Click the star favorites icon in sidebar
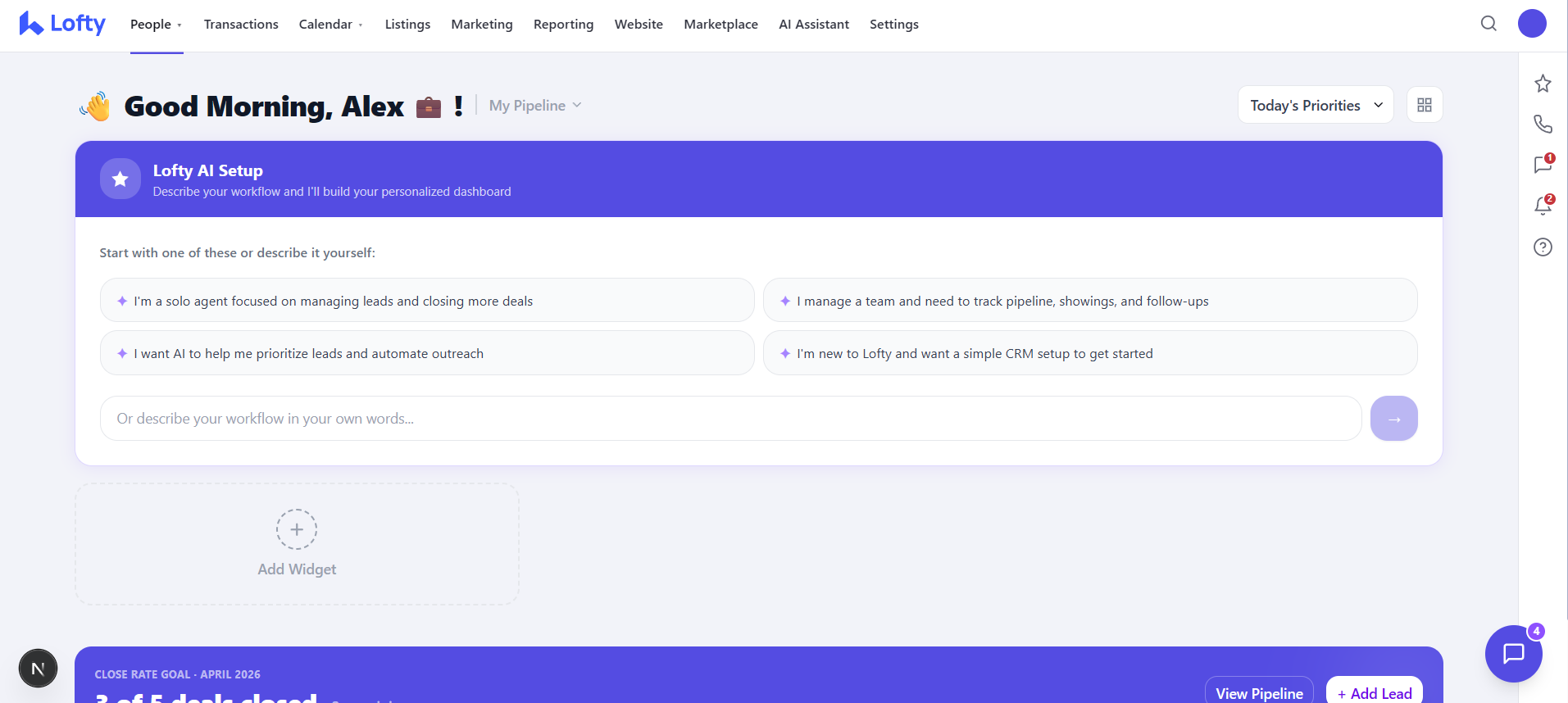 (x=1543, y=84)
